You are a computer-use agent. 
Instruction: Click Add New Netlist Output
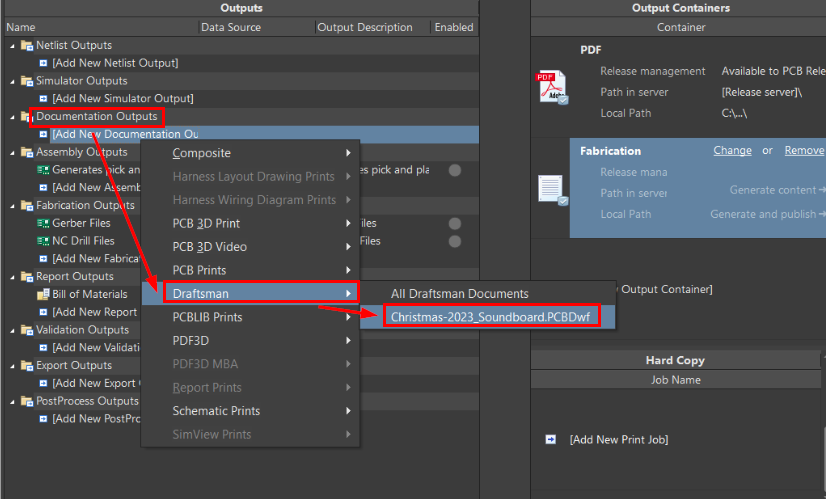coord(115,63)
